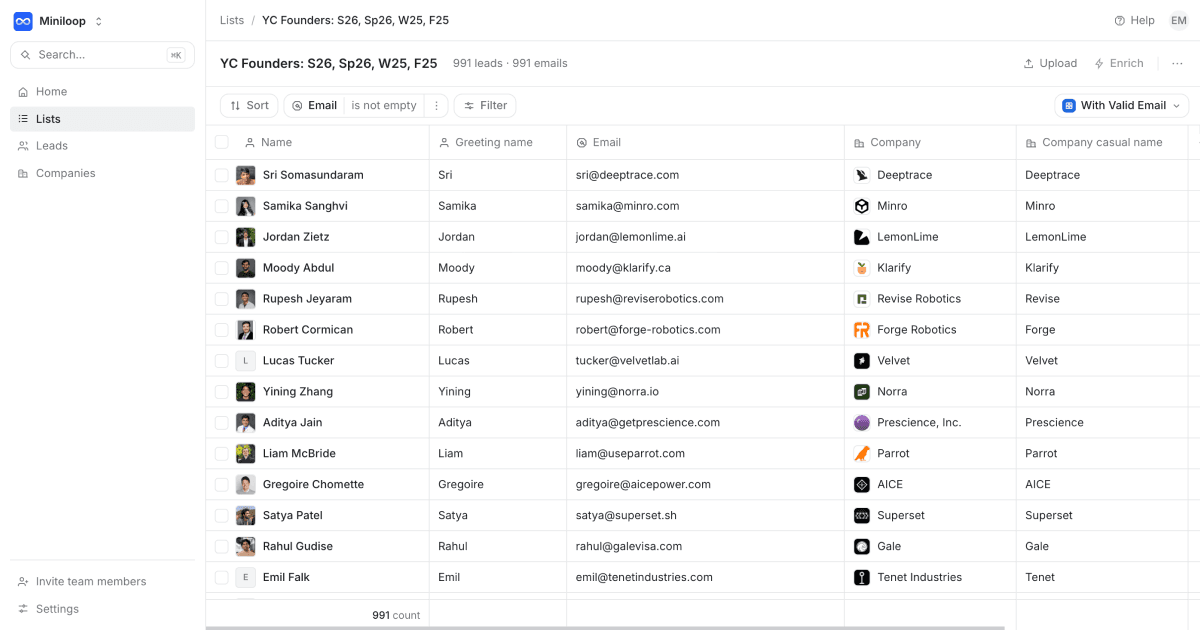This screenshot has height=630, width=1200.
Task: Click the Enrich button
Action: [x=1119, y=63]
